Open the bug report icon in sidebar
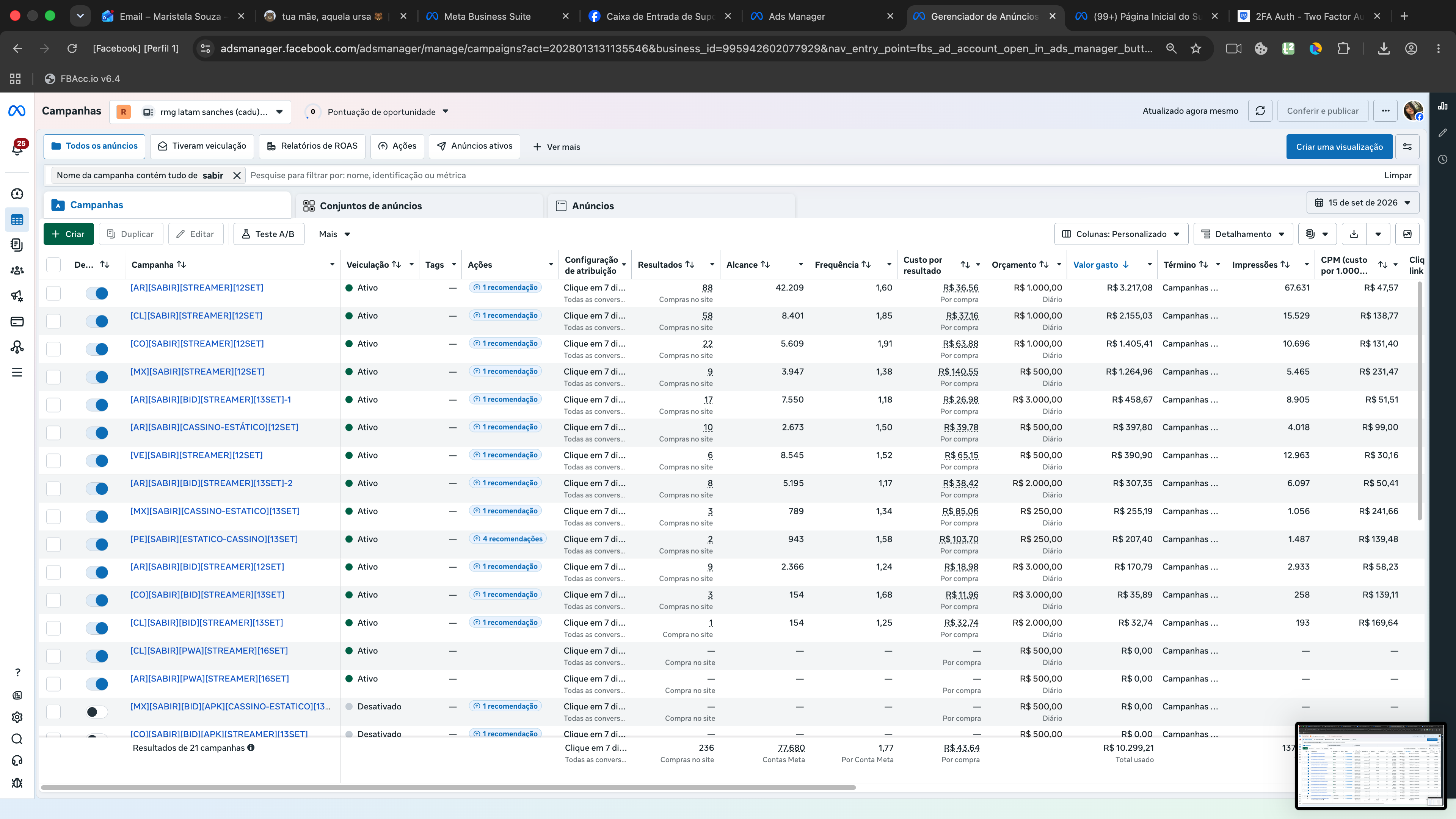1456x819 pixels. pyautogui.click(x=17, y=783)
